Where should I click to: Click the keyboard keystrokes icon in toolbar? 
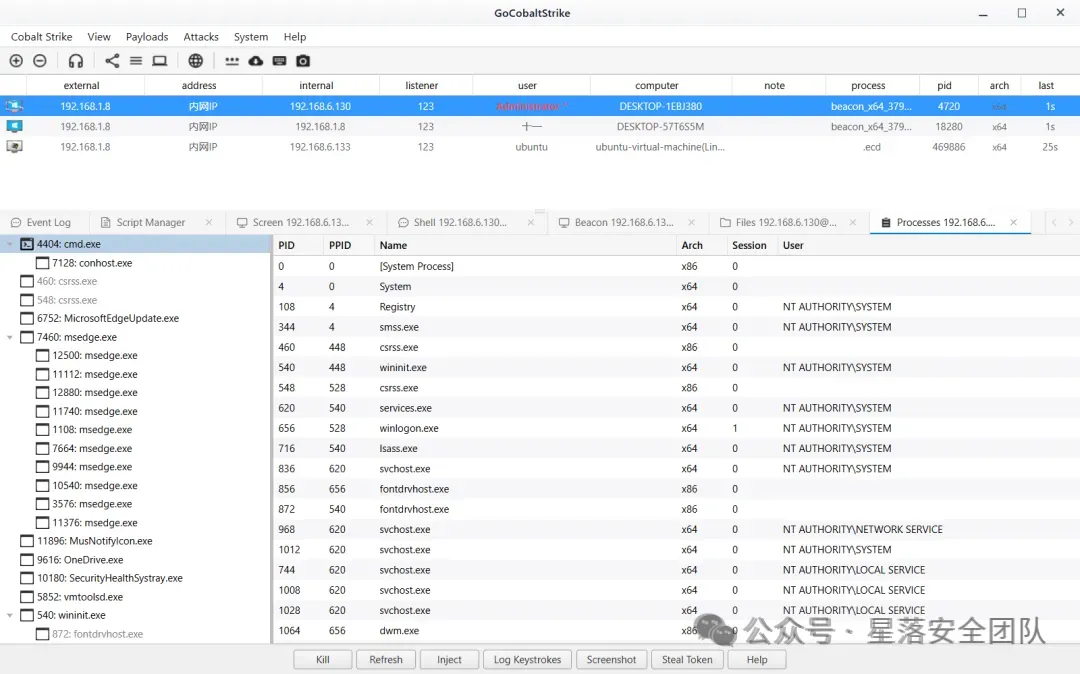[279, 61]
